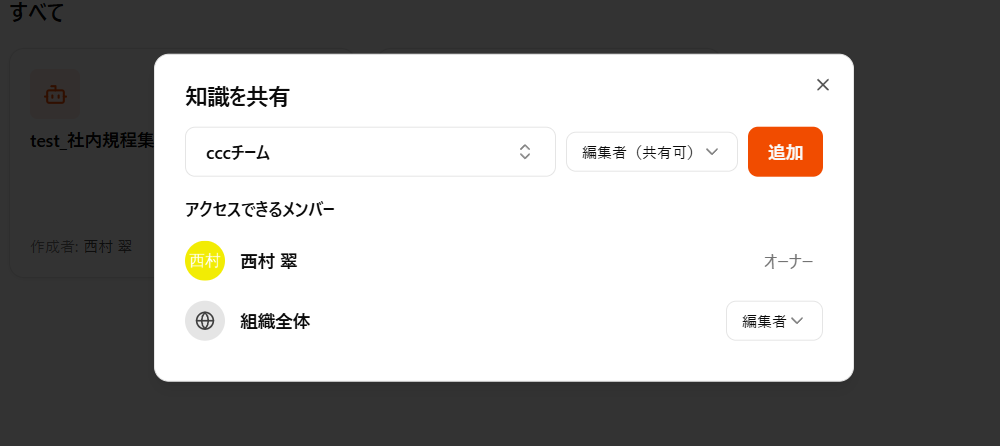Image resolution: width=1000 pixels, height=446 pixels.
Task: Click the 知識を共有 dialog title
Action: (x=237, y=97)
